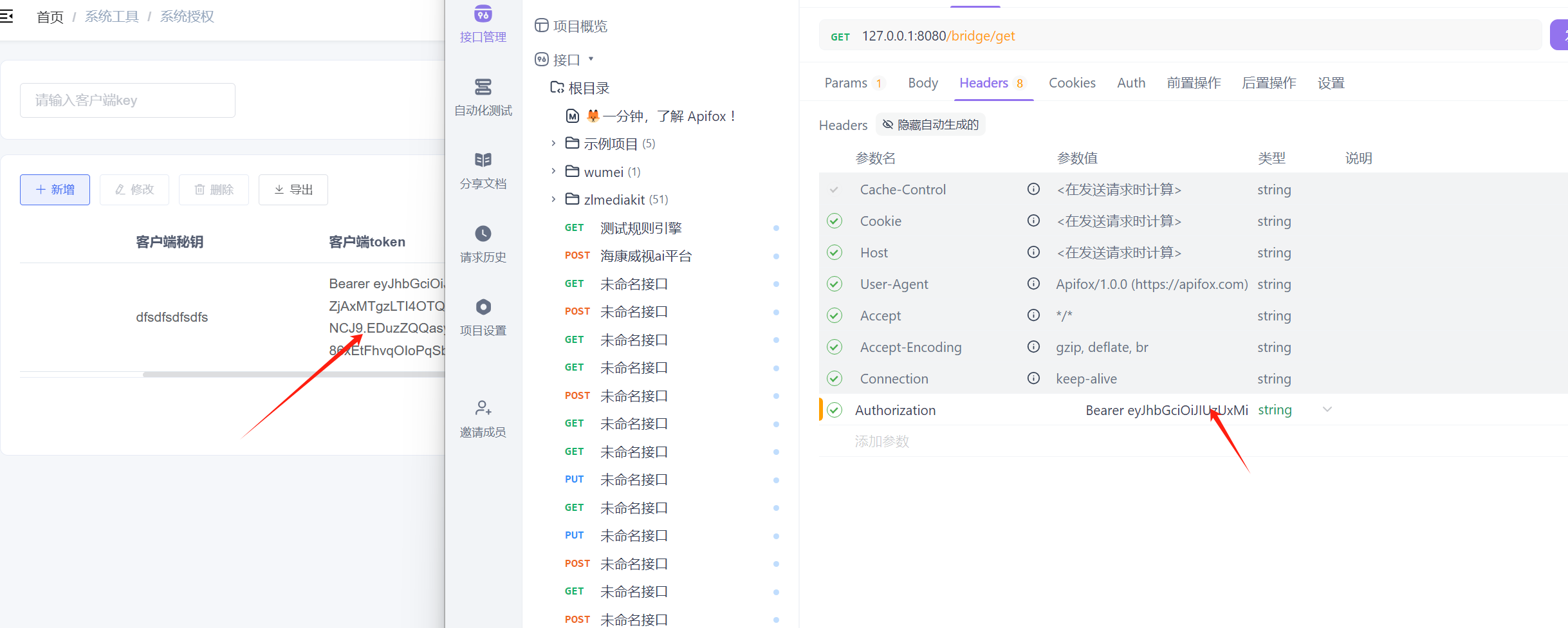Viewport: 1568px width, 628px height.
Task: Toggle the Host header checkbox
Action: pyautogui.click(x=835, y=253)
